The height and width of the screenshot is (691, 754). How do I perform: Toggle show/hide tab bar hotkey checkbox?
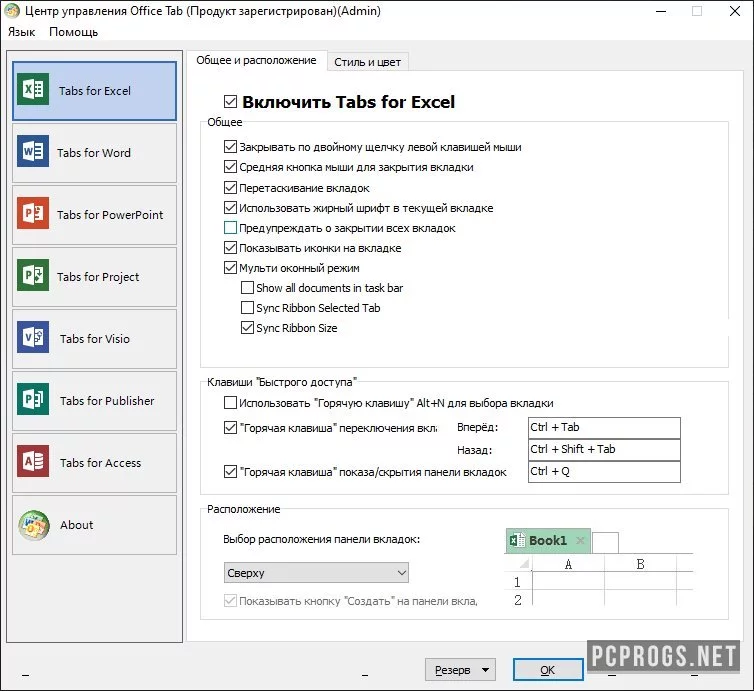tap(230, 472)
